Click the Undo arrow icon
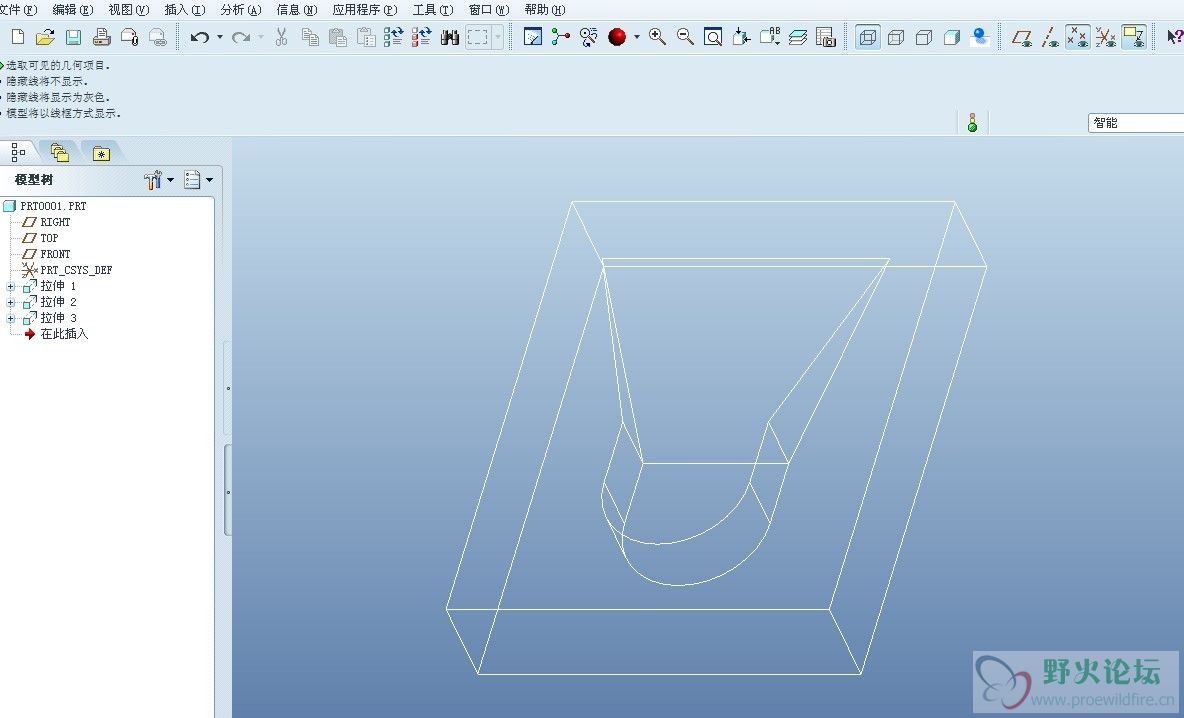The width and height of the screenshot is (1184, 718). pos(199,36)
